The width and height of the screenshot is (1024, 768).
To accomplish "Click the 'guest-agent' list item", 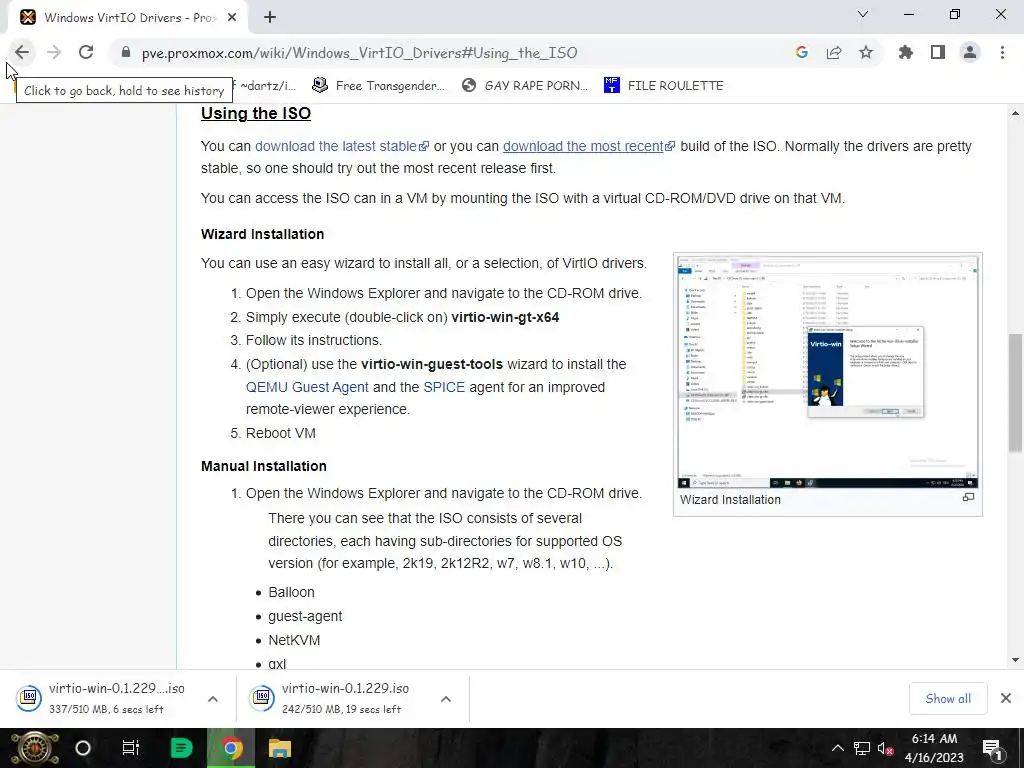I will click(x=305, y=616).
